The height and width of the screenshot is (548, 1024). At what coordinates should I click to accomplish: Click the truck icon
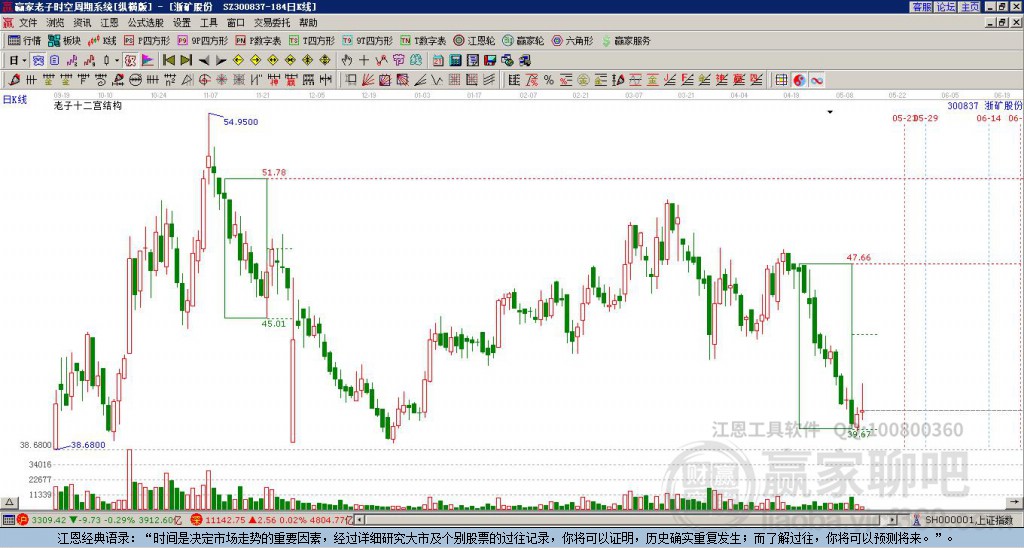coord(525,61)
